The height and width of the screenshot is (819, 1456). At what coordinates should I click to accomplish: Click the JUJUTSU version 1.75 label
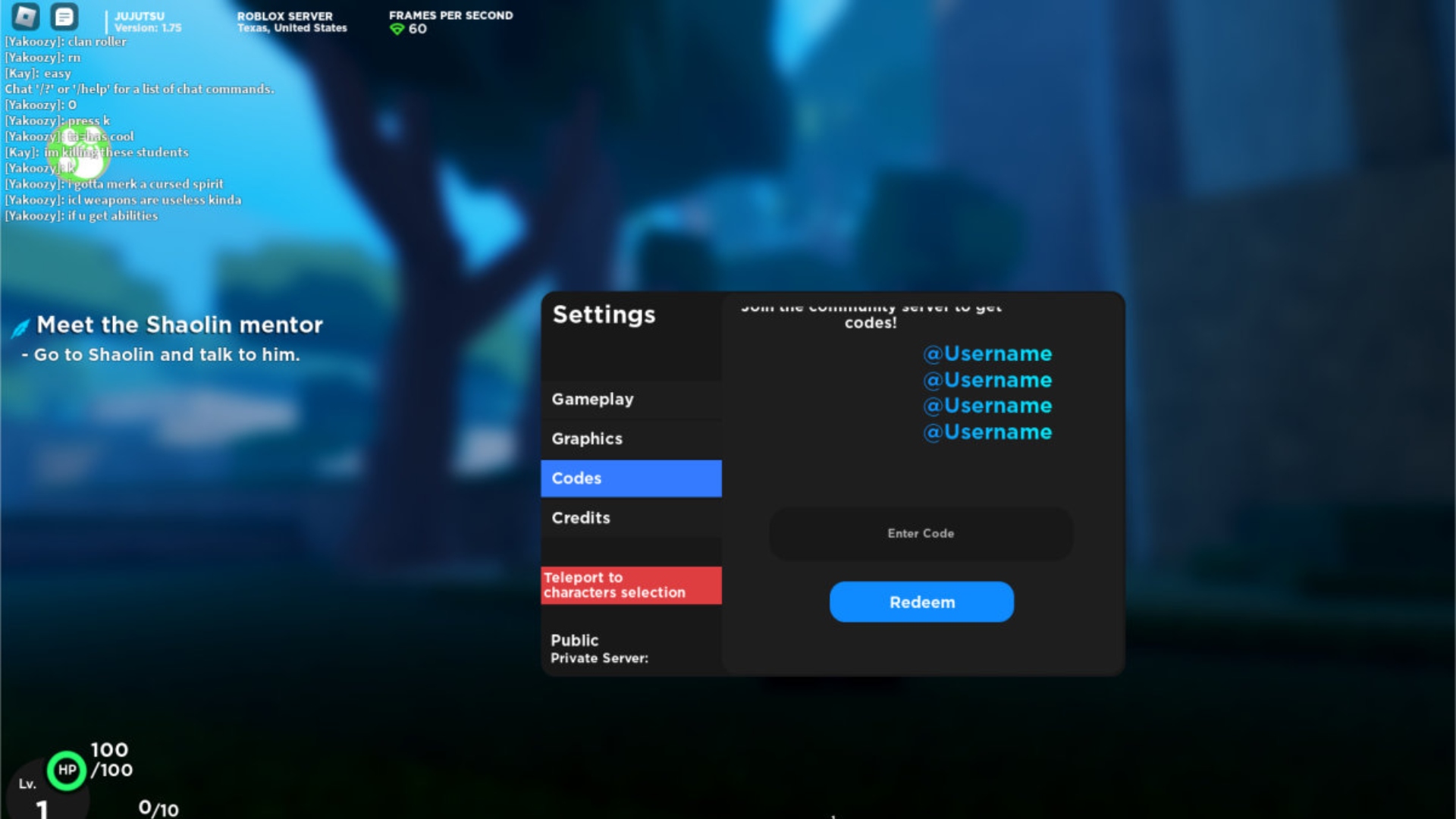tap(148, 22)
